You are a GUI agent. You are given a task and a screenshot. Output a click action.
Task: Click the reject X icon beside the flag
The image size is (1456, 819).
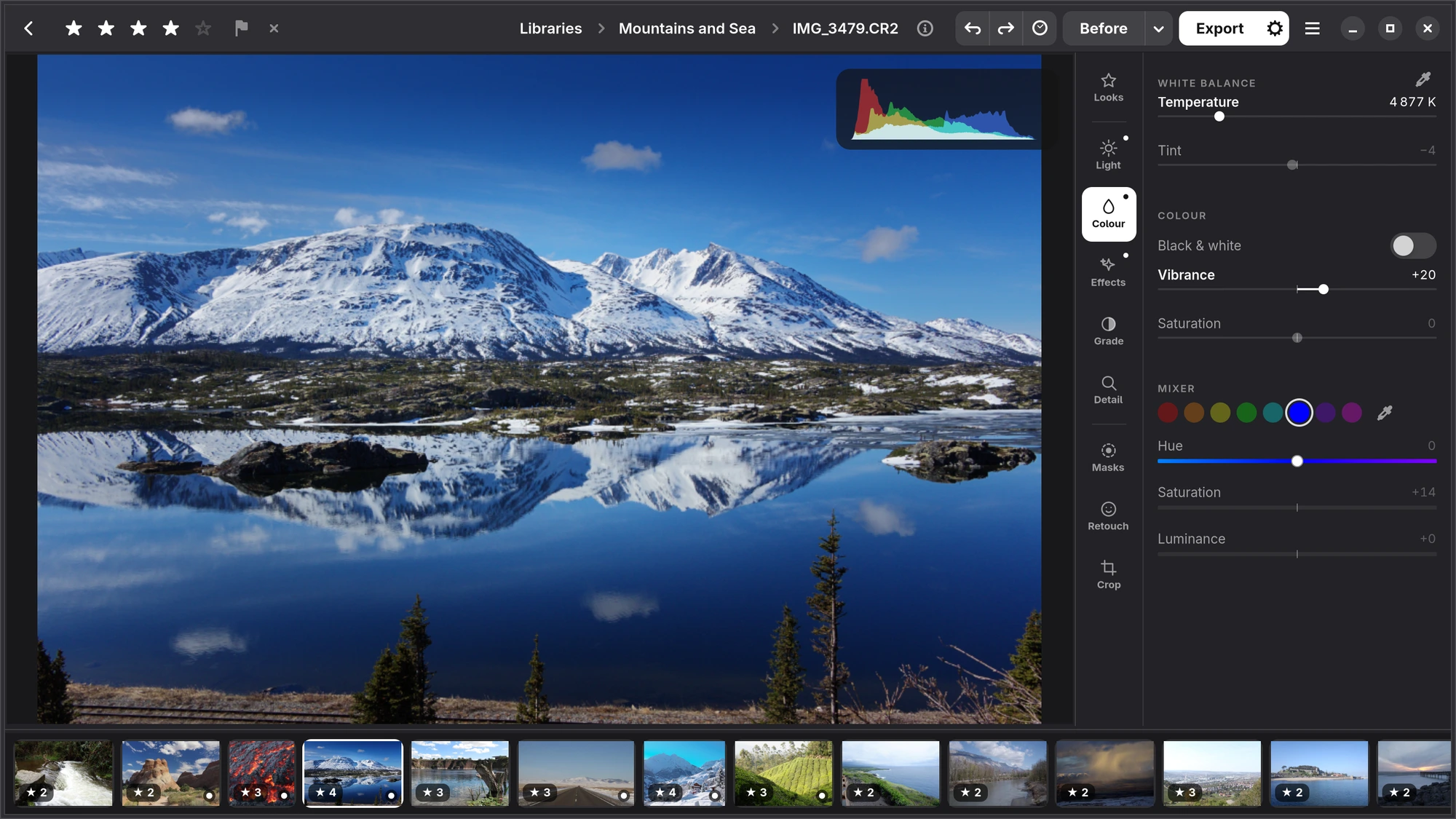[274, 28]
